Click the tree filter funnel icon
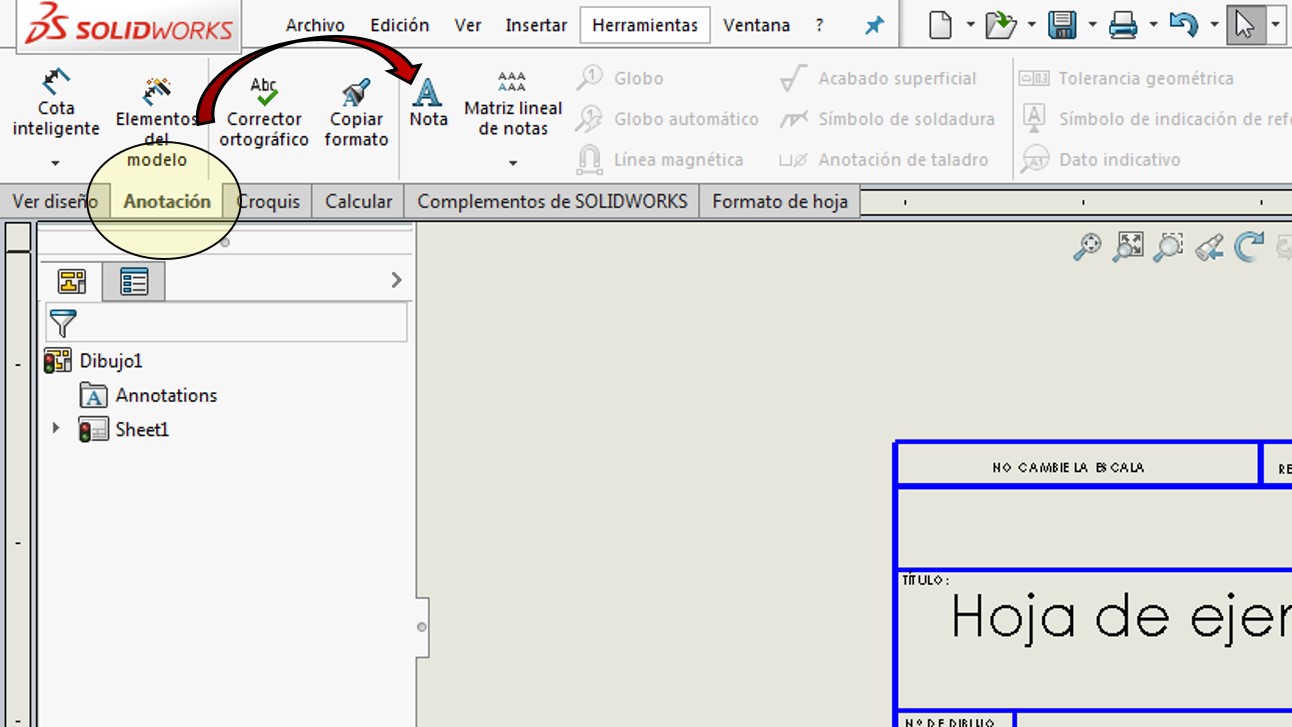 coord(63,323)
